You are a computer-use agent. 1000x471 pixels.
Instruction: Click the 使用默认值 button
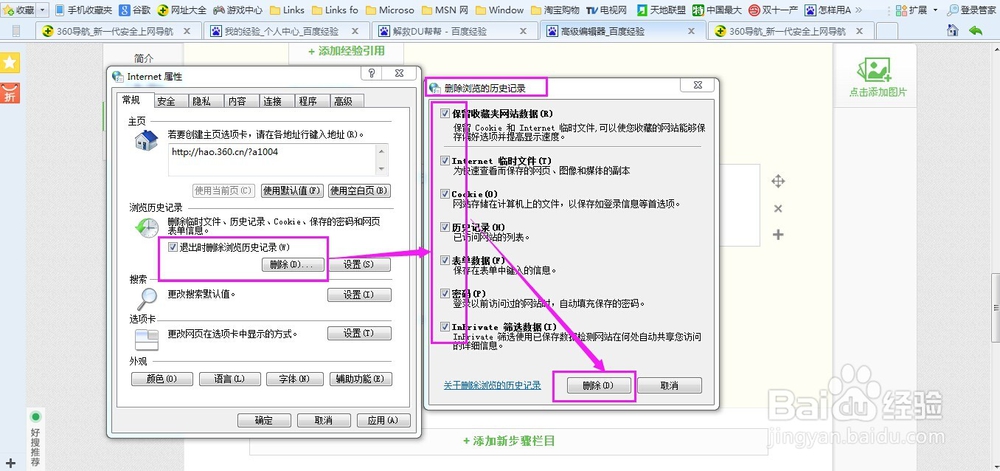[292, 191]
